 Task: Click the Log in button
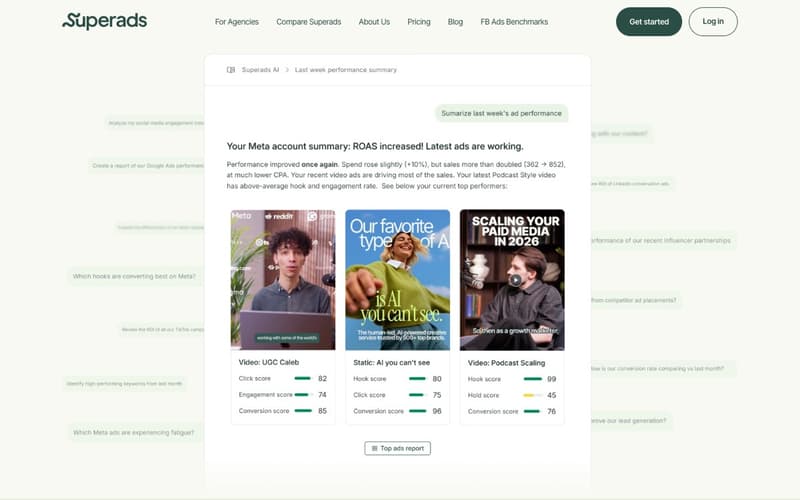713,21
